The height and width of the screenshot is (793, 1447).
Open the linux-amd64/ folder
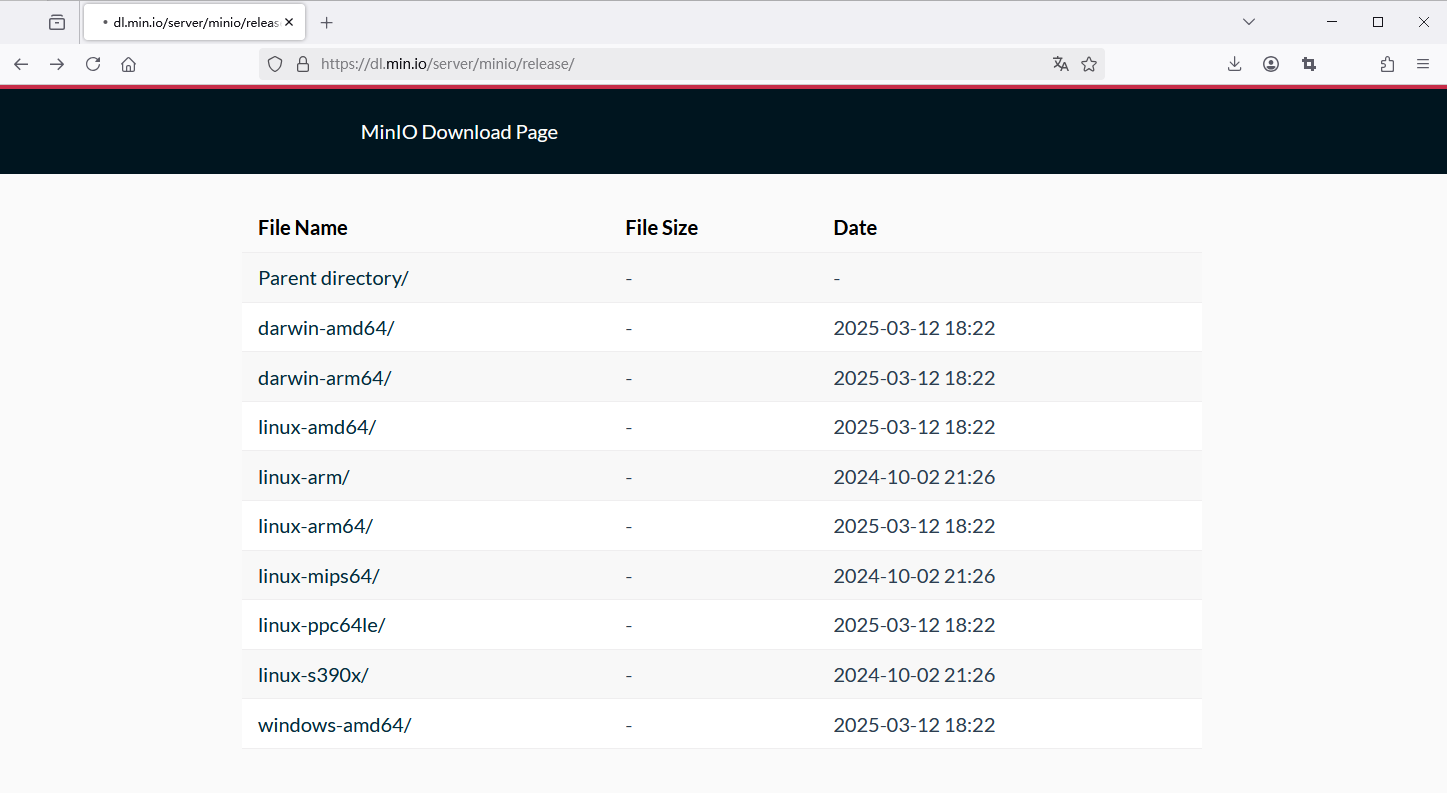(317, 427)
